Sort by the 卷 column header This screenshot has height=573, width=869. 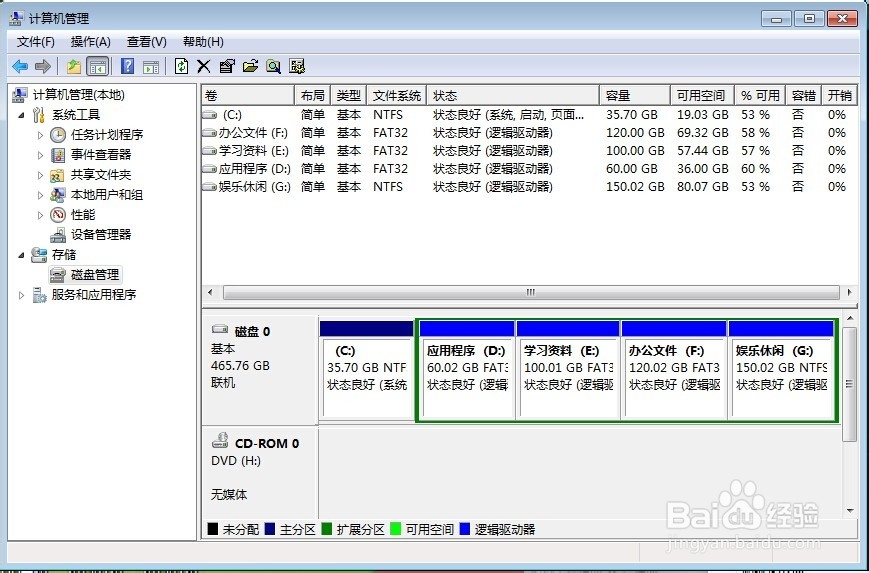pyautogui.click(x=248, y=96)
